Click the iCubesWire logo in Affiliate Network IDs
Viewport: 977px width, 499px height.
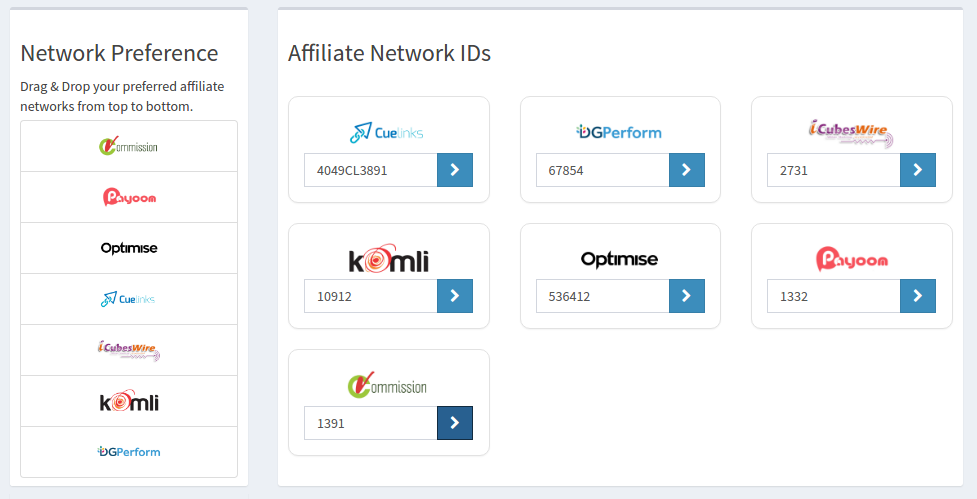tap(851, 133)
